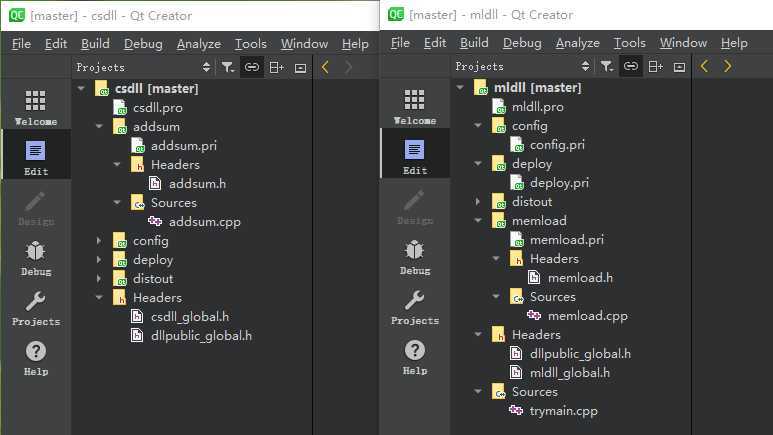Select addsum.pri file

184,145
